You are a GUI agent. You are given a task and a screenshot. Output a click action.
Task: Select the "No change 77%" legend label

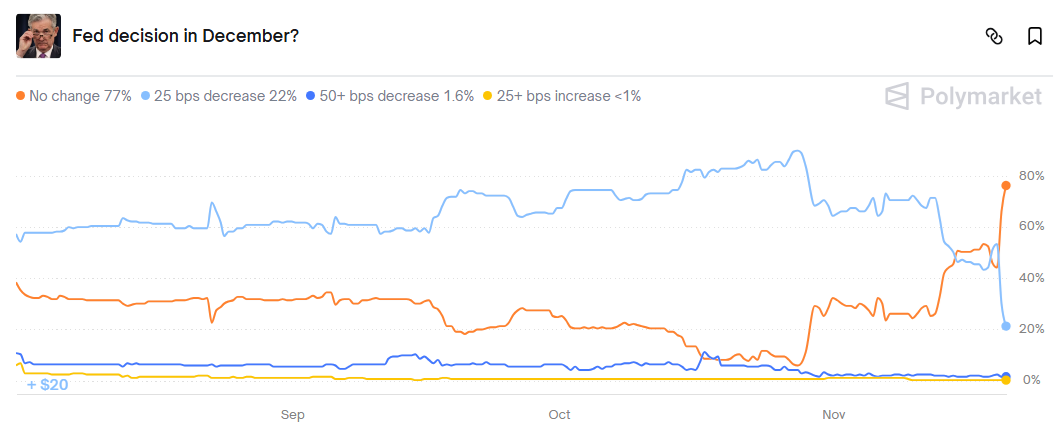click(x=80, y=96)
